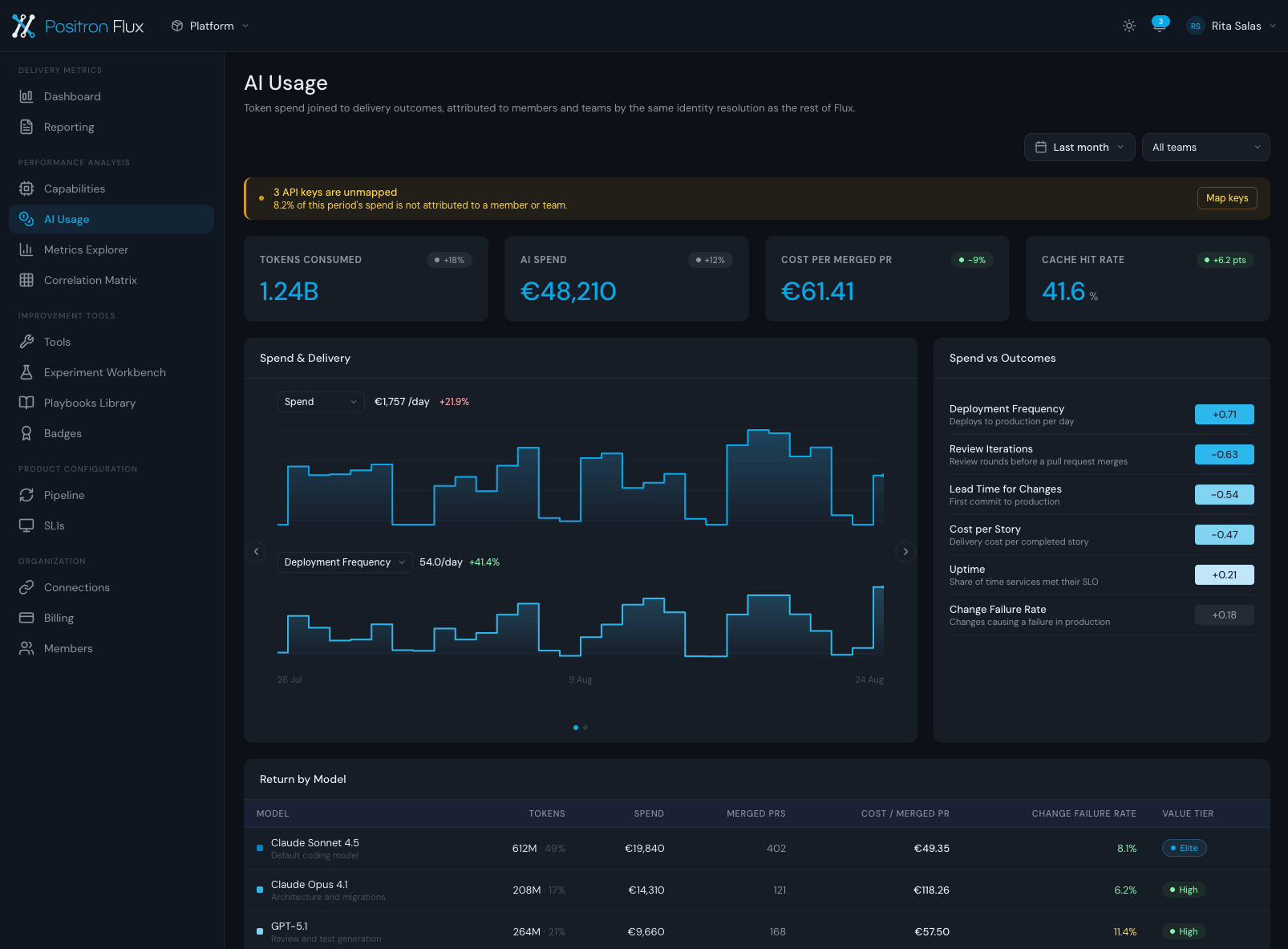Click the Connections link icon
Screen dimensions: 1288x949
[x=26, y=587]
